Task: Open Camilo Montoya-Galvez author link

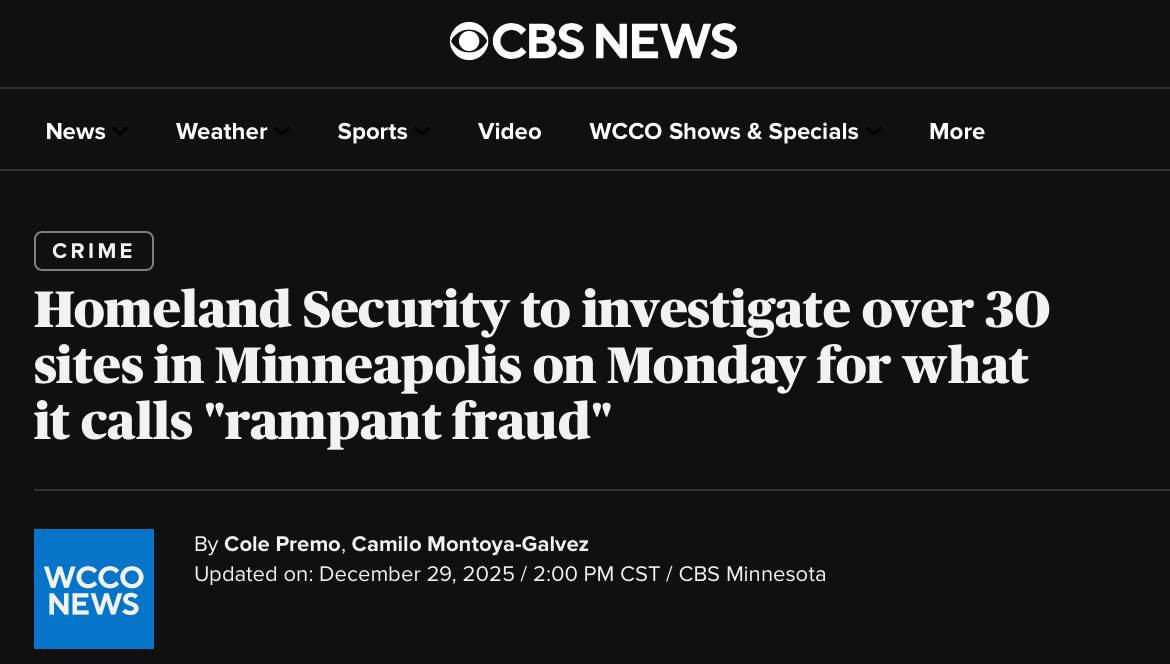Action: [470, 544]
